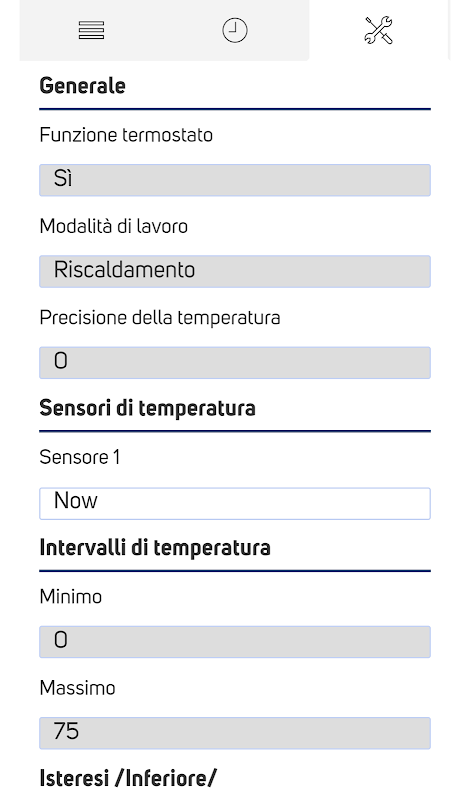Click the Intervalli di temperatura heading

(x=155, y=548)
